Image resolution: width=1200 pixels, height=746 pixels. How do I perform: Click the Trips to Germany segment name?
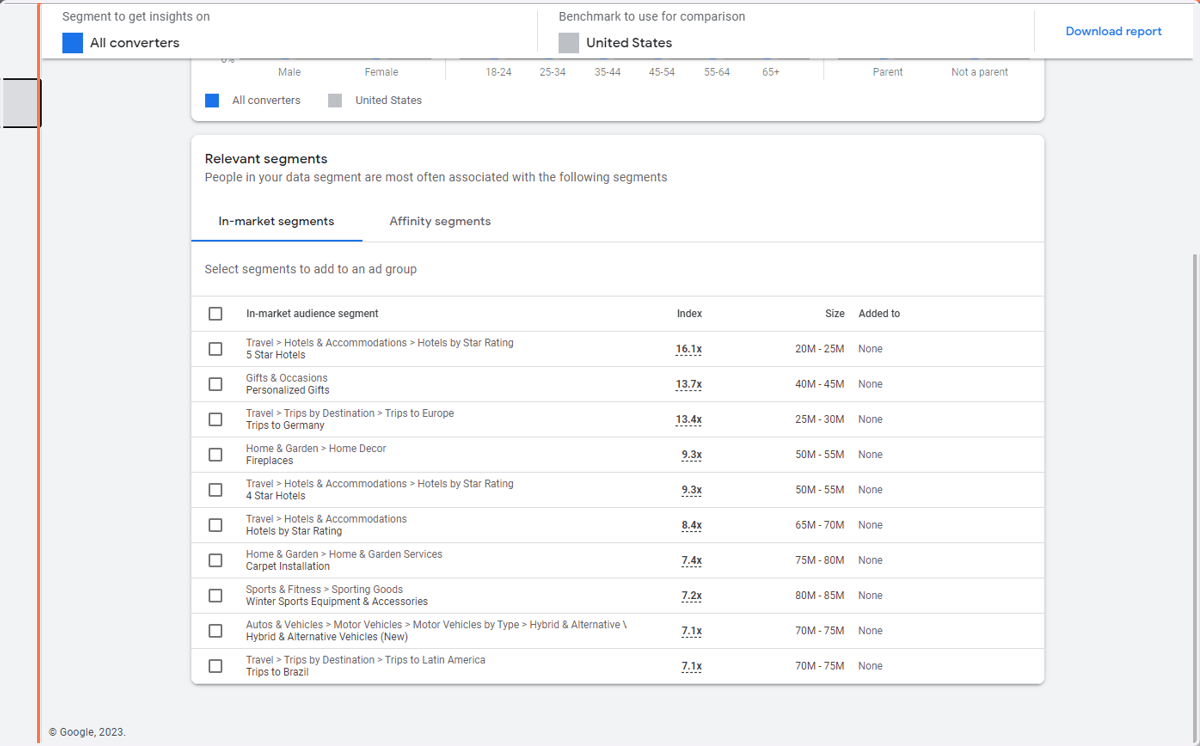[285, 425]
